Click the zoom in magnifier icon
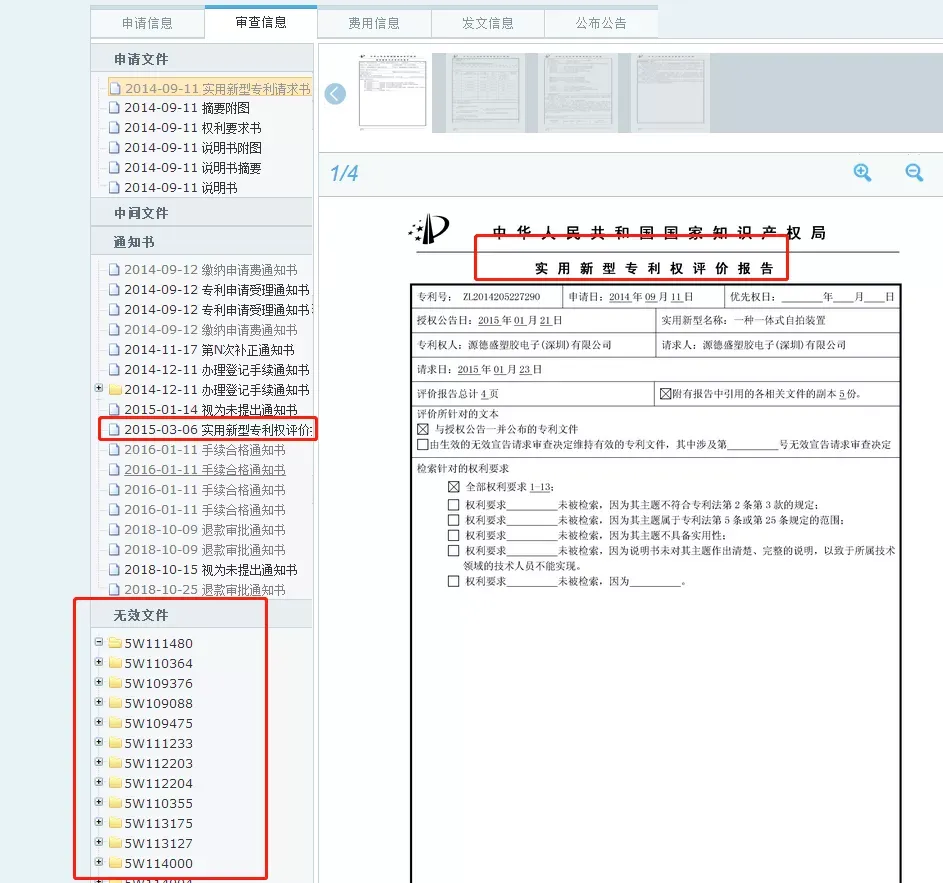Image resolution: width=943 pixels, height=883 pixels. click(x=862, y=173)
